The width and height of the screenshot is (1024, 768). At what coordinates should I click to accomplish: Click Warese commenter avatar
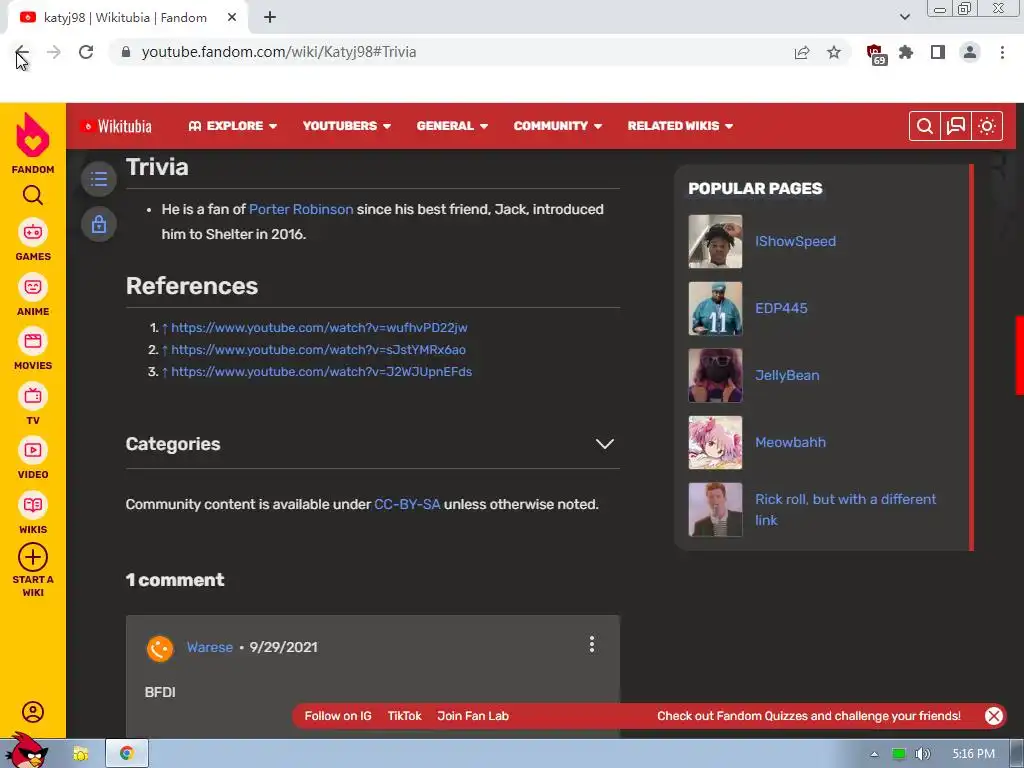point(160,648)
